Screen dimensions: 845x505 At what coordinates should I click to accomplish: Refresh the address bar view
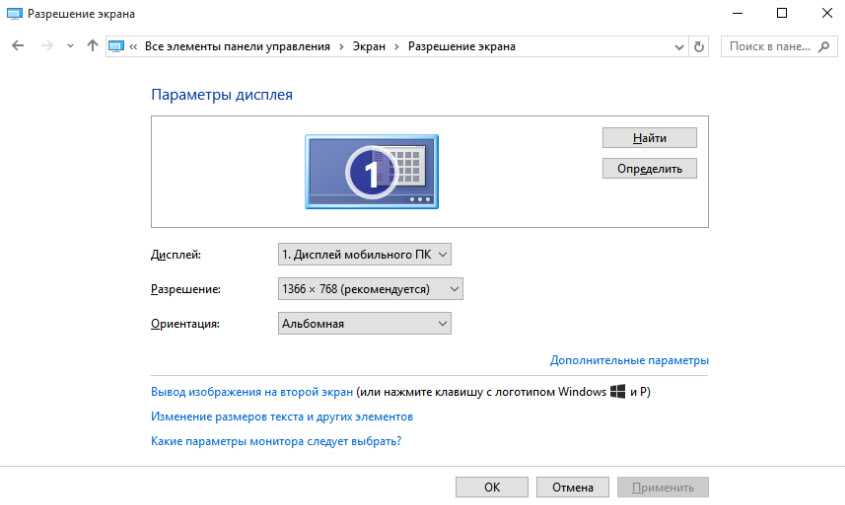(x=699, y=47)
